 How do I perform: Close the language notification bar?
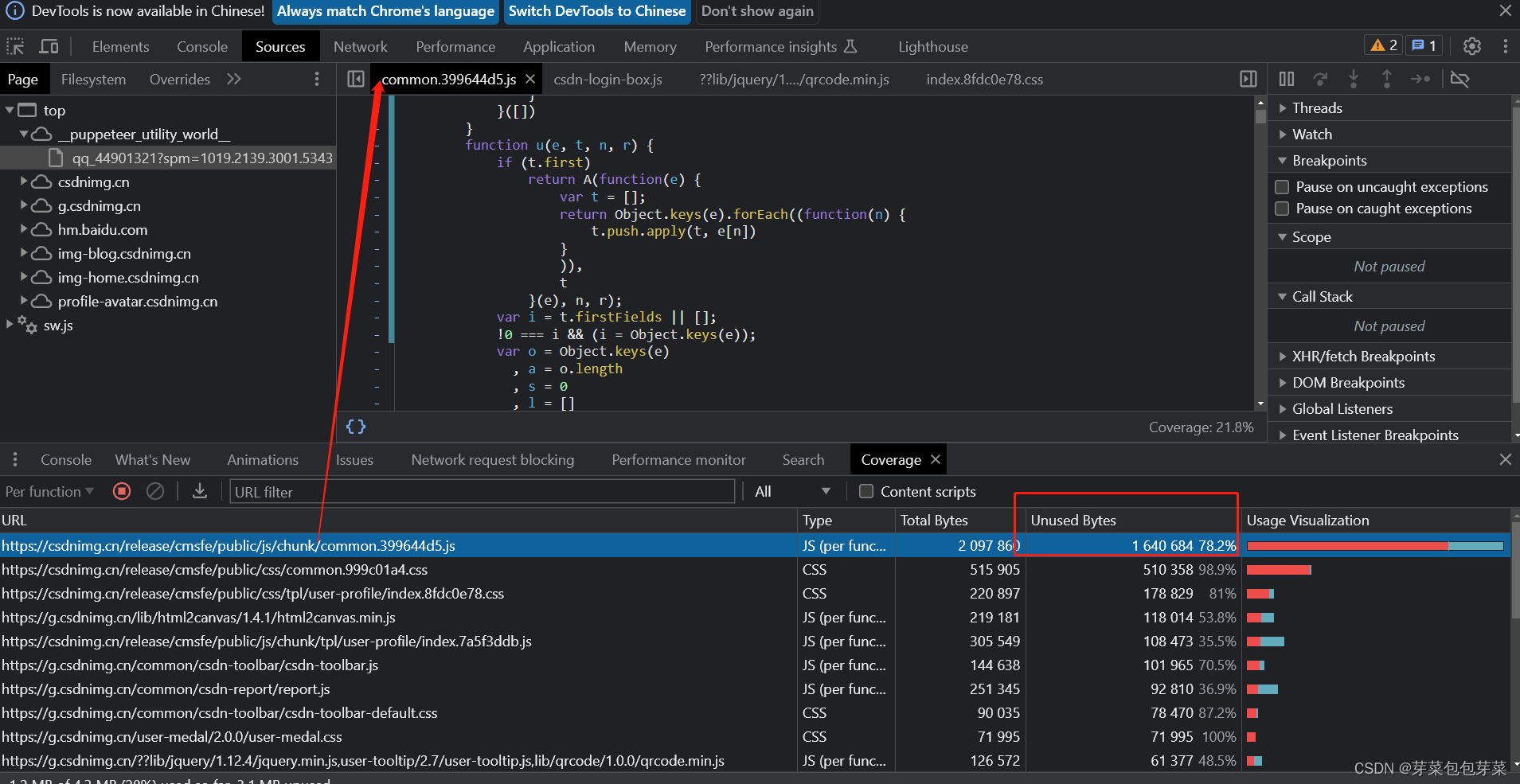1505,10
